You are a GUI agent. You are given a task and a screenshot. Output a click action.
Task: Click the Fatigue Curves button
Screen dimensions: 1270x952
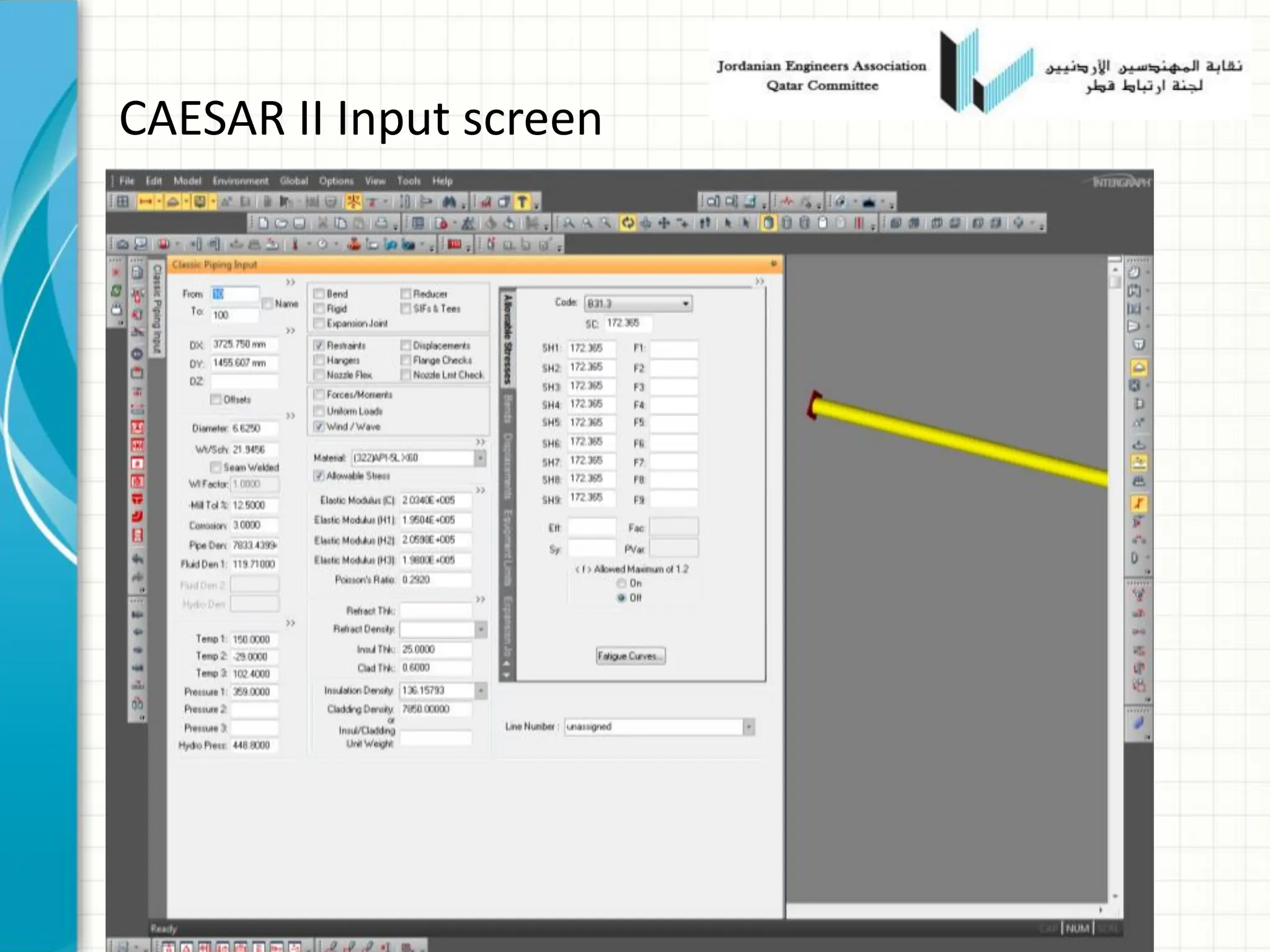pyautogui.click(x=631, y=656)
